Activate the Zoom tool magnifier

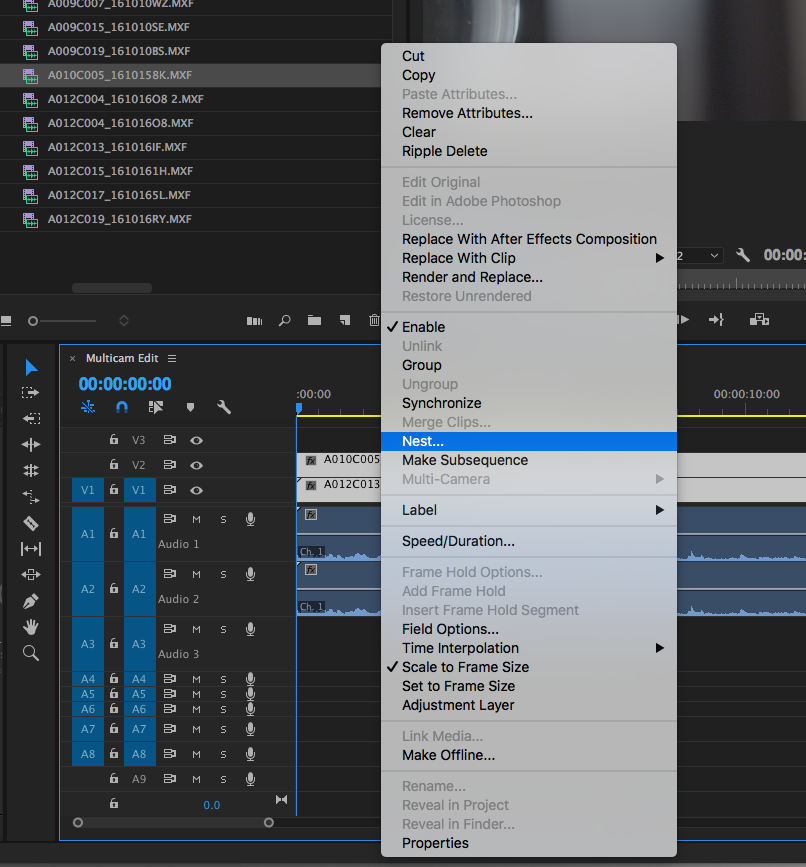(31, 653)
